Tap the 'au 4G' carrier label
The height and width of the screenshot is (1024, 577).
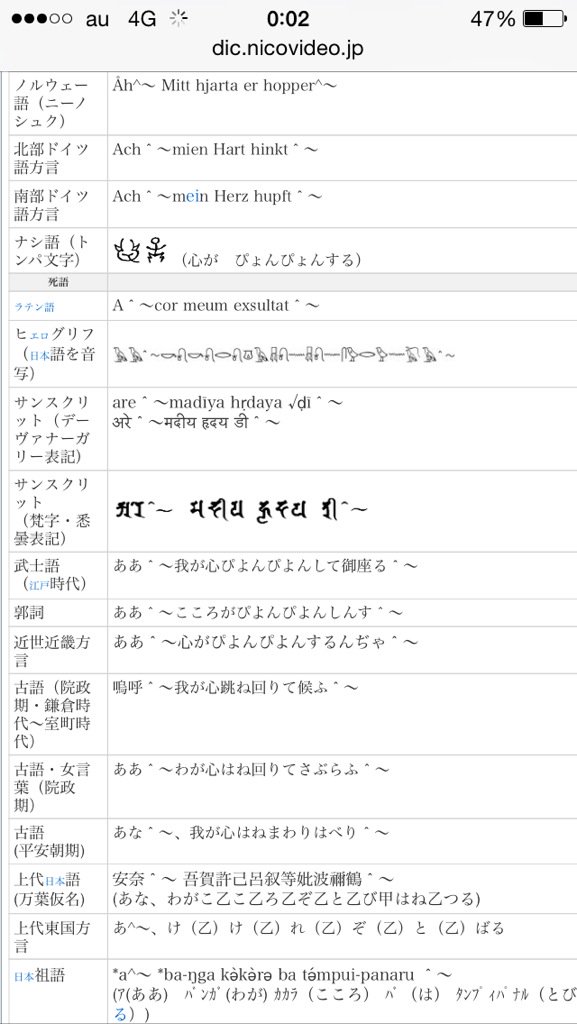[x=121, y=19]
